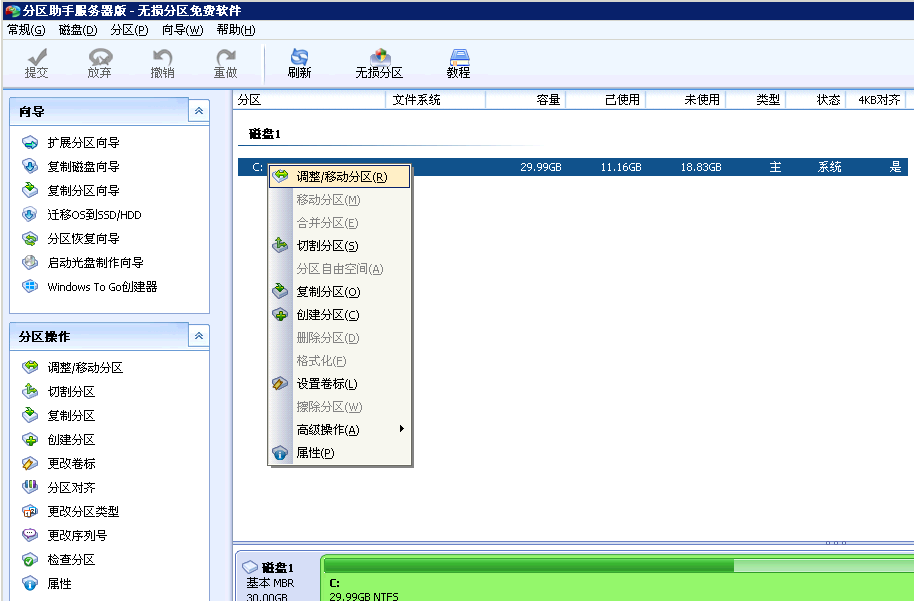Expand the 高级操作(A) submenu
Viewport: 914px width, 601px height.
[340, 430]
